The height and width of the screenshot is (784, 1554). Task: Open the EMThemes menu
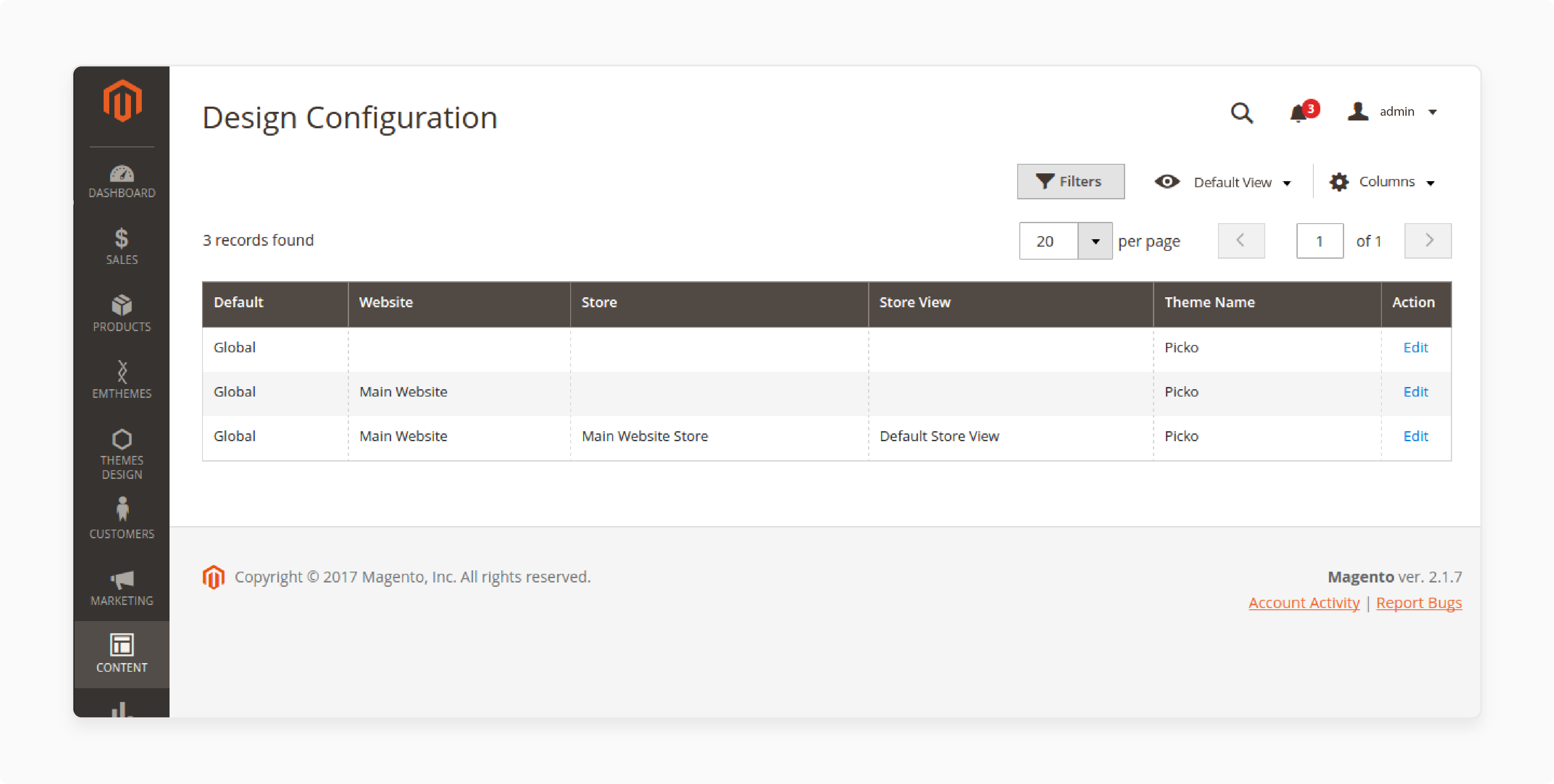(x=122, y=380)
